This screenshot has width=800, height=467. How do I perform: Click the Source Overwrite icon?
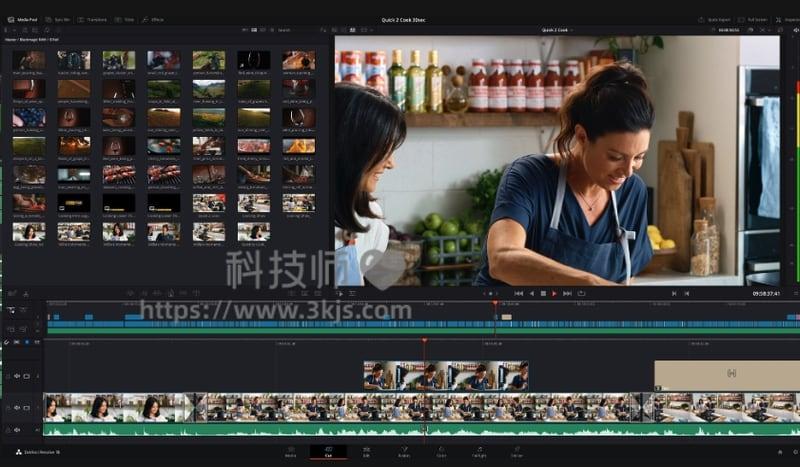196,293
